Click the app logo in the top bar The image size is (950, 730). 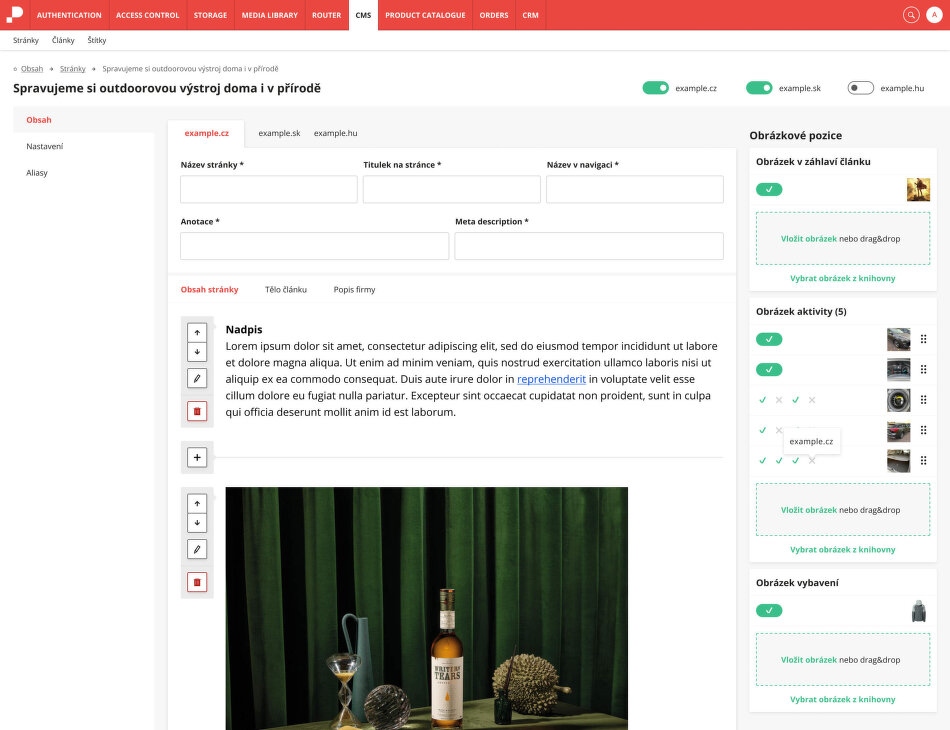pos(15,15)
